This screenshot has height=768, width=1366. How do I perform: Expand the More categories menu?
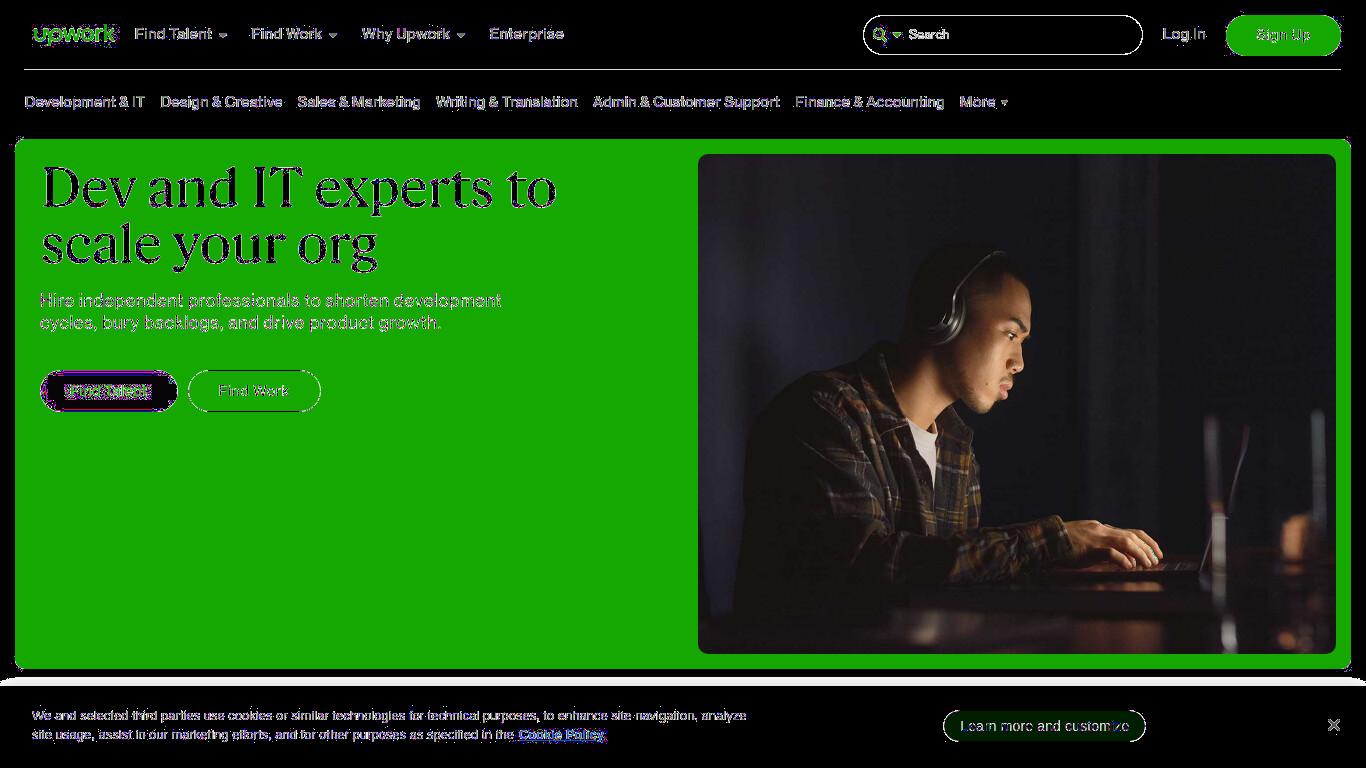984,102
